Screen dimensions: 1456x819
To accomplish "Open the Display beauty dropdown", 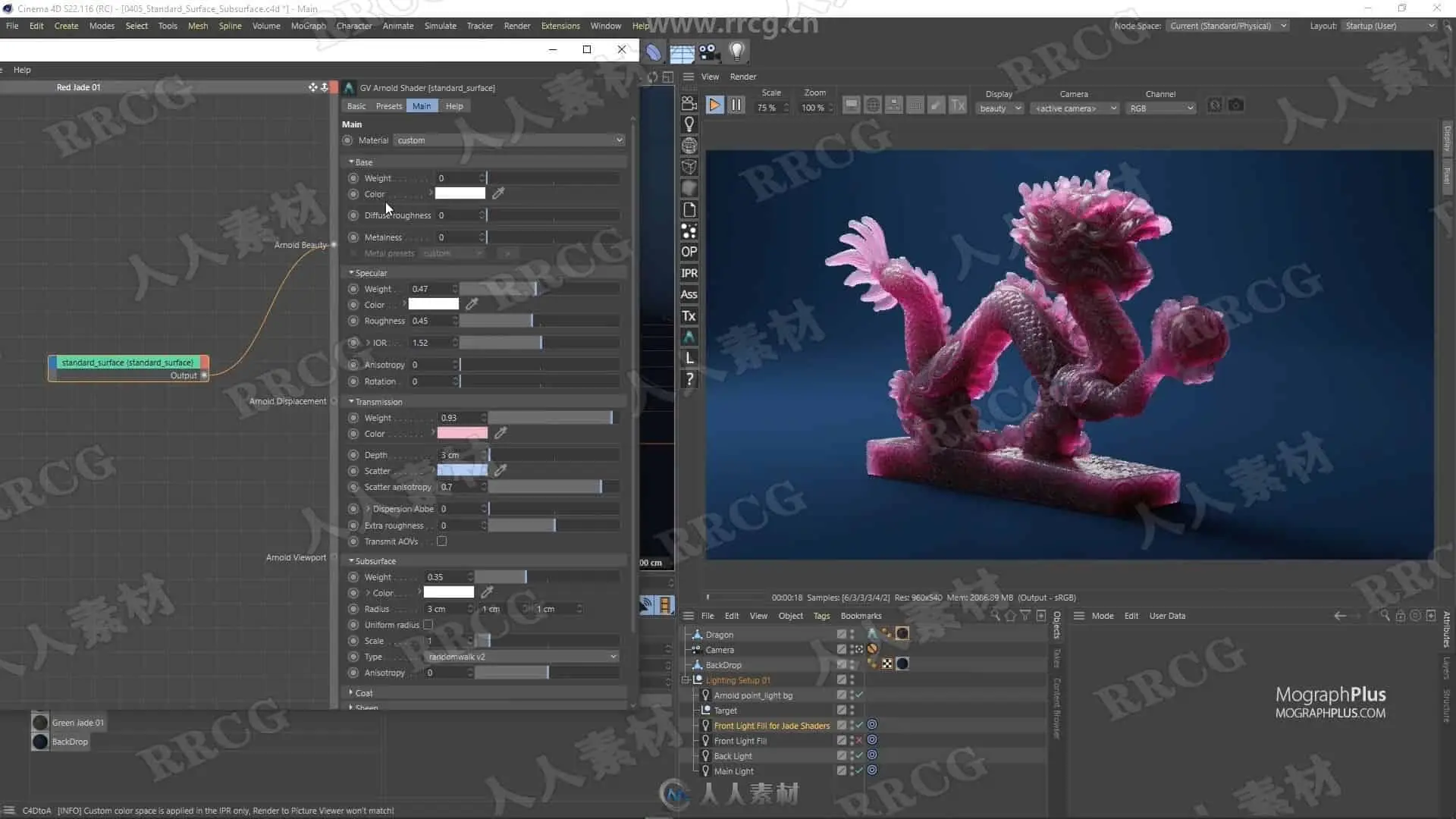I will click(999, 108).
